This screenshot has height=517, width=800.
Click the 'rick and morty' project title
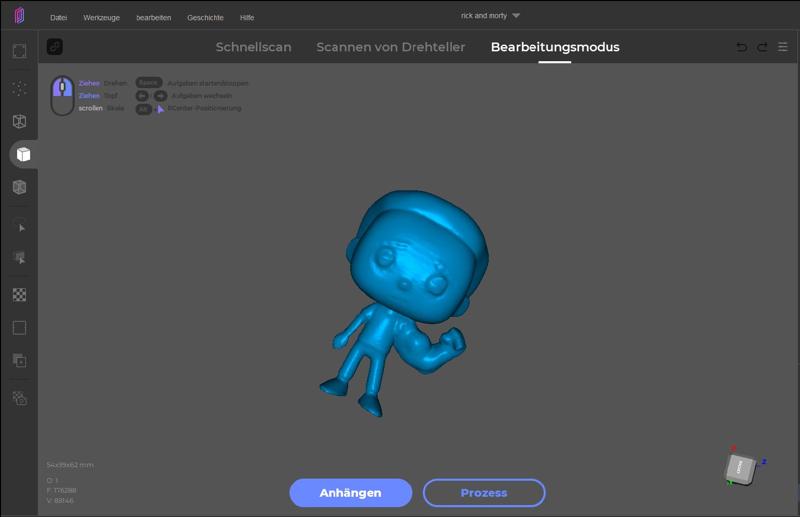484,16
